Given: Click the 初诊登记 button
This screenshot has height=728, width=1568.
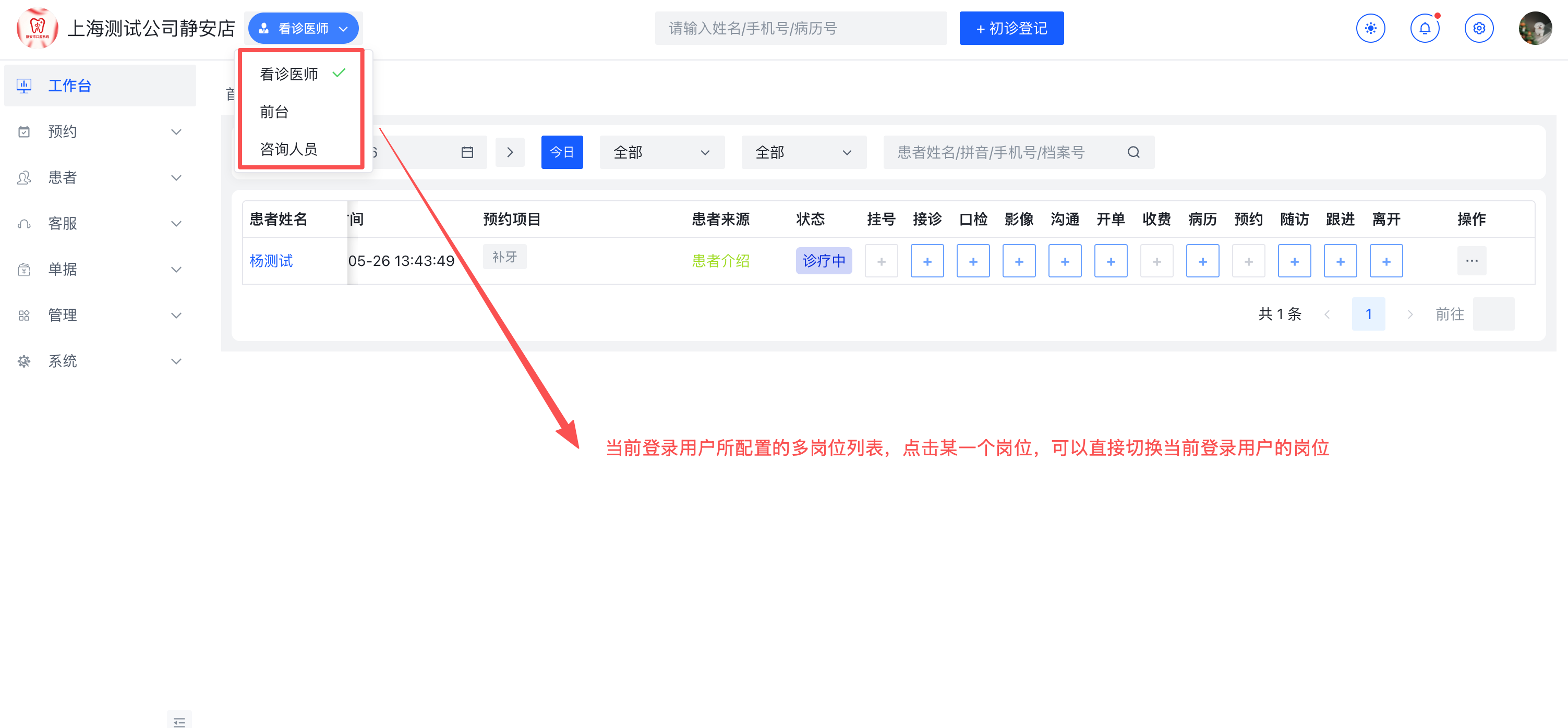Looking at the screenshot, I should click(1011, 28).
